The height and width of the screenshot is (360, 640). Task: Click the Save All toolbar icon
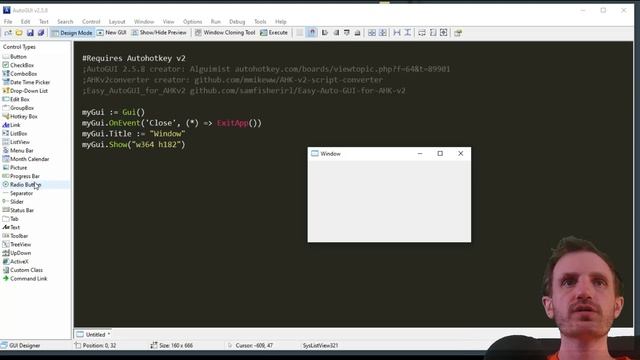tap(41, 33)
